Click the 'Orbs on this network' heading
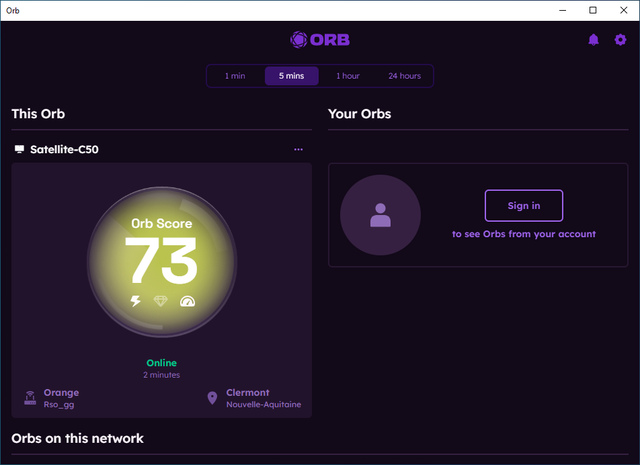The height and width of the screenshot is (465, 640). click(x=78, y=438)
